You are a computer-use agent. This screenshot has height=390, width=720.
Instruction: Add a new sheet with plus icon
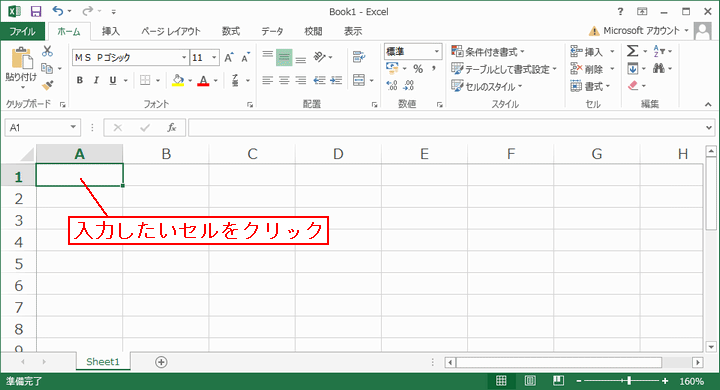(x=161, y=362)
